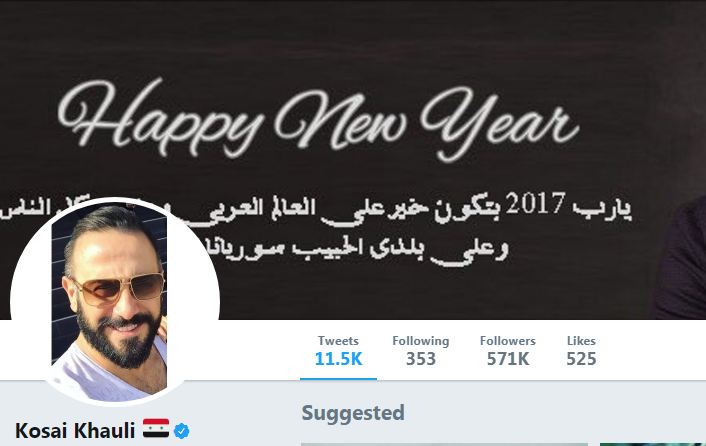706x446 pixels.
Task: Open the first suggested media thumbnail below Suggested
Action: pos(444,444)
